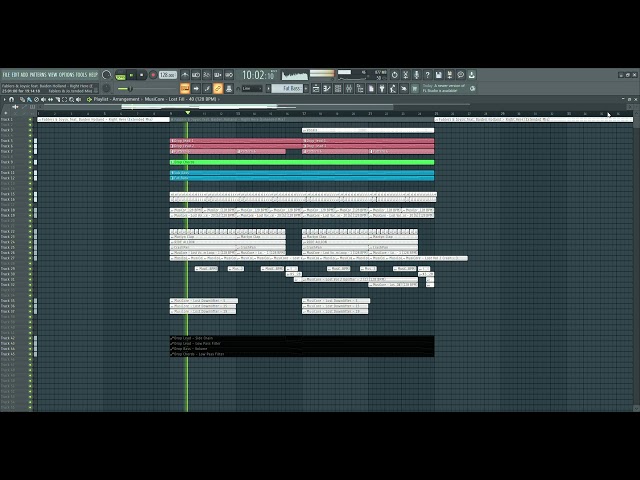Viewport: 640px width, 480px height.
Task: Click the audio editor scissors icon
Action: [406, 75]
